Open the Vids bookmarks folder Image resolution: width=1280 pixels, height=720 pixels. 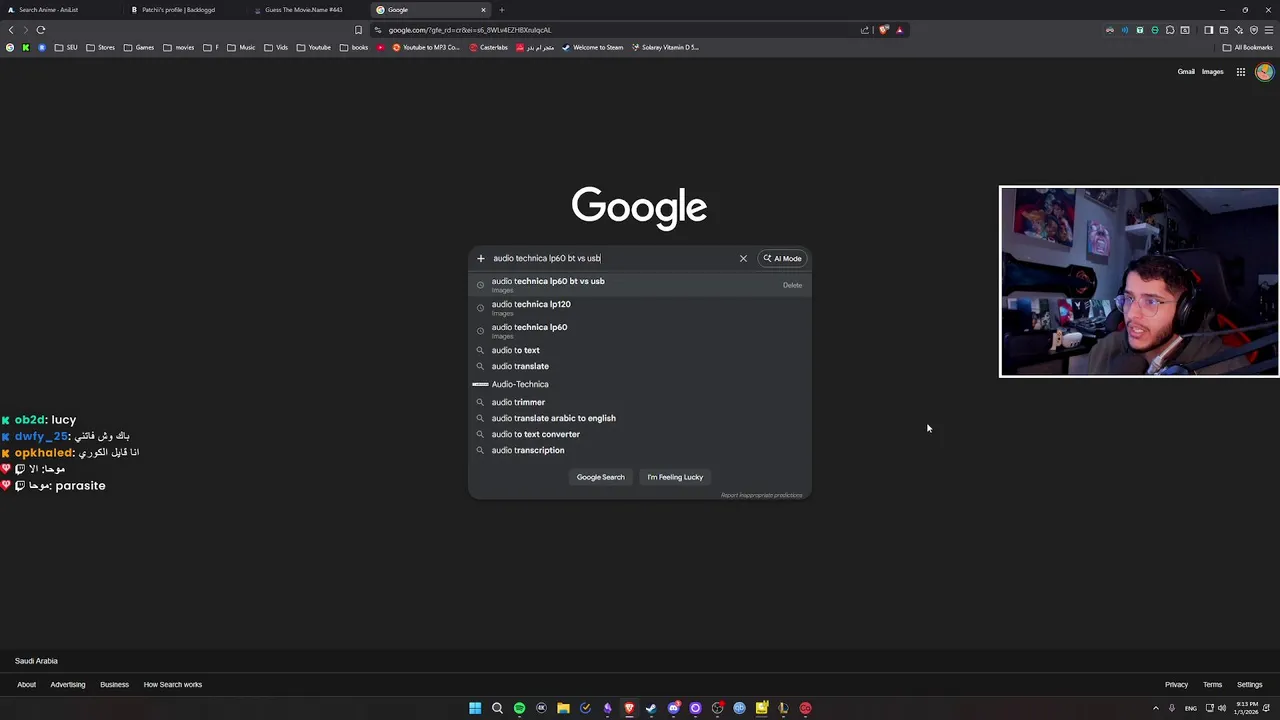(276, 47)
